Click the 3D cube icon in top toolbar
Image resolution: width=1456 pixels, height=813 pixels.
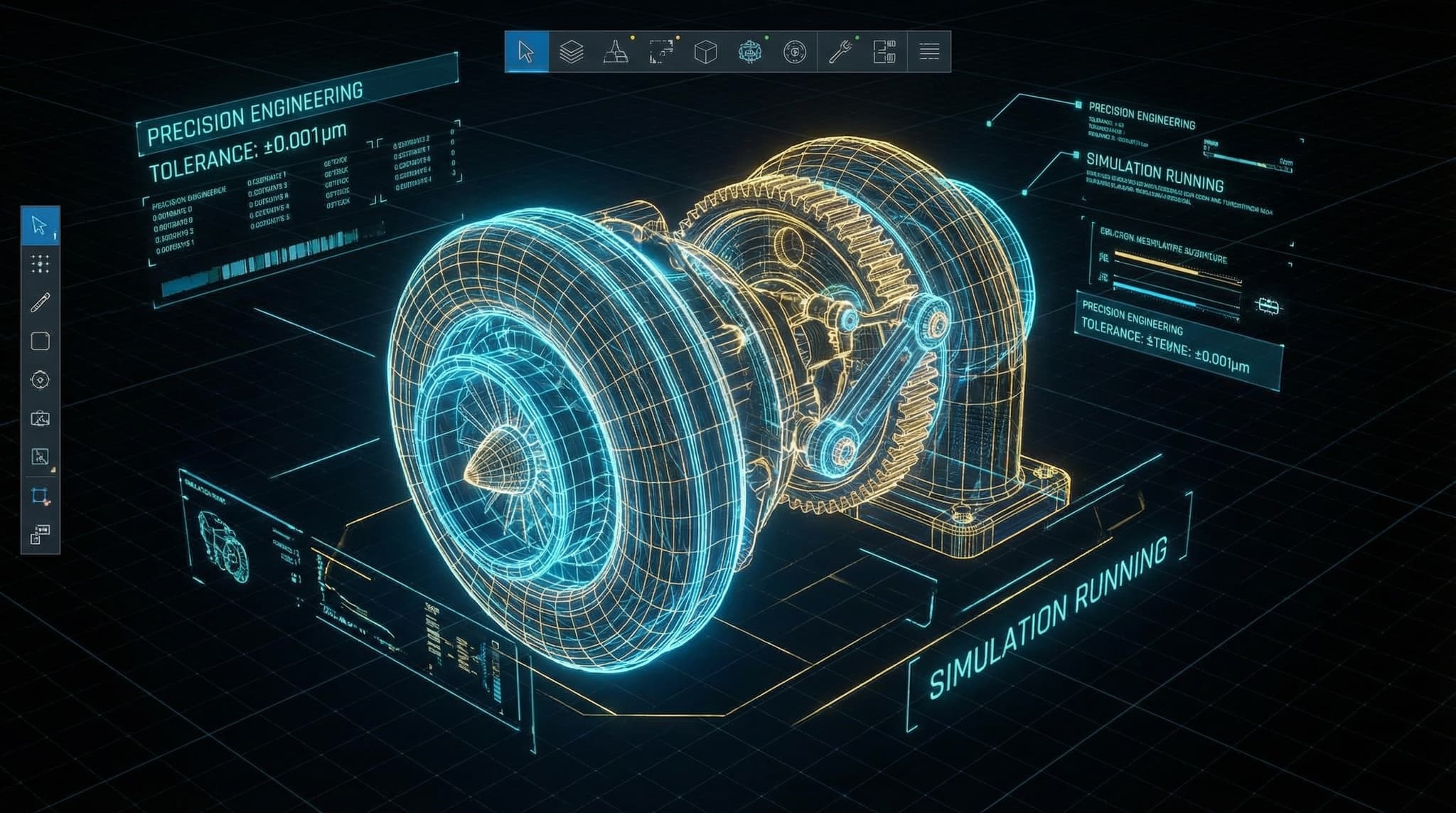(x=705, y=52)
